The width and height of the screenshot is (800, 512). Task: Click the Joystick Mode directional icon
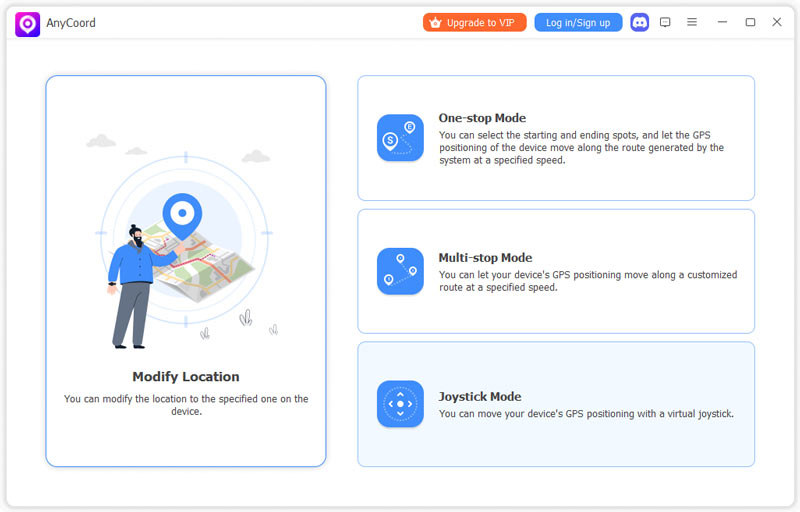[400, 404]
